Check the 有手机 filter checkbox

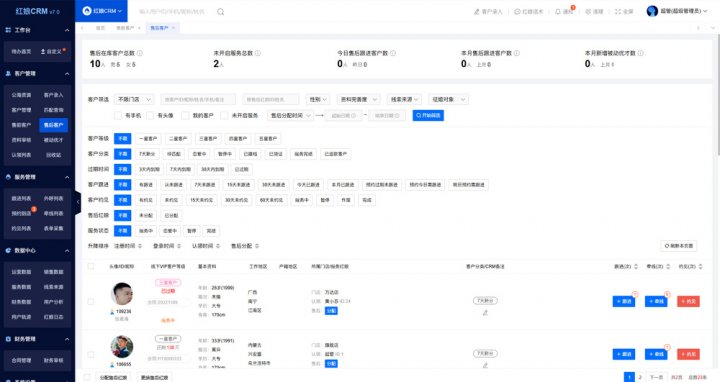point(118,115)
